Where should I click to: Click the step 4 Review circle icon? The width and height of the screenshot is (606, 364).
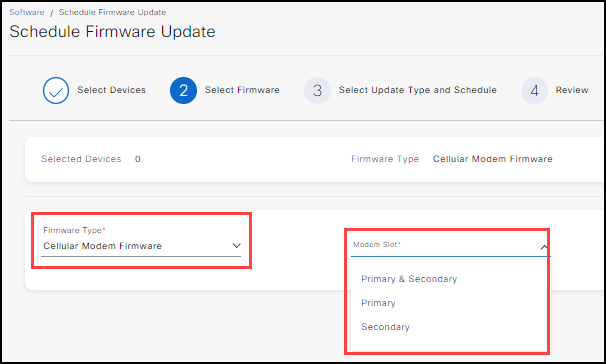click(x=535, y=90)
